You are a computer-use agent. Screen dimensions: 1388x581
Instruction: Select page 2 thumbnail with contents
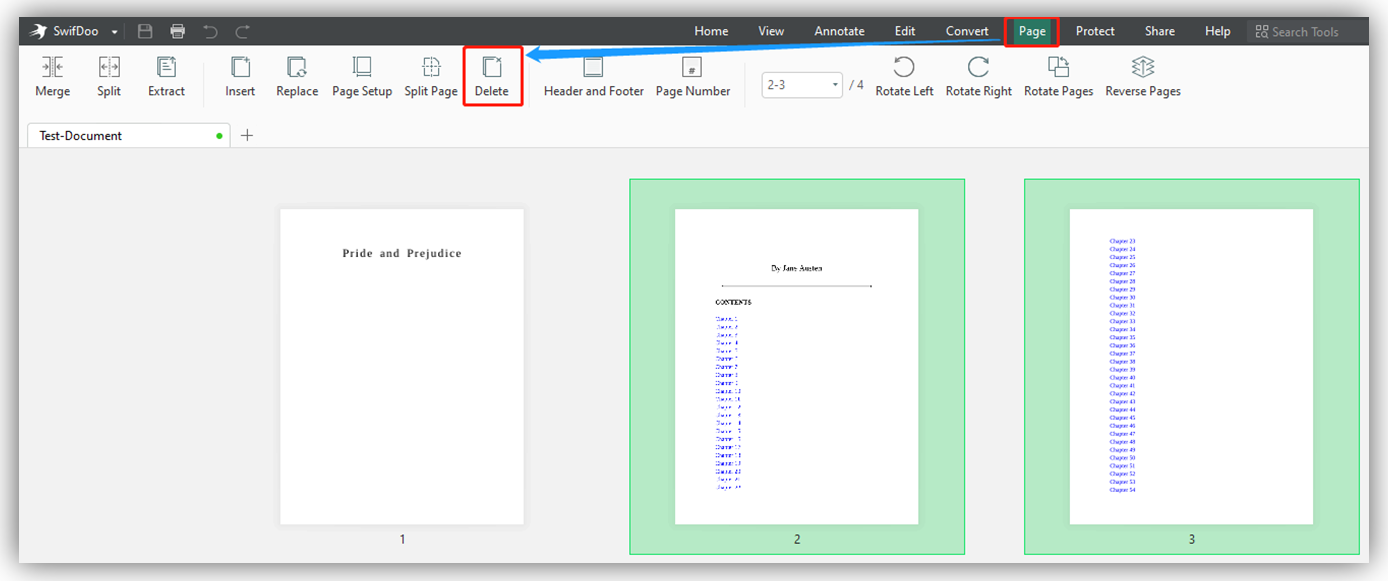[797, 366]
